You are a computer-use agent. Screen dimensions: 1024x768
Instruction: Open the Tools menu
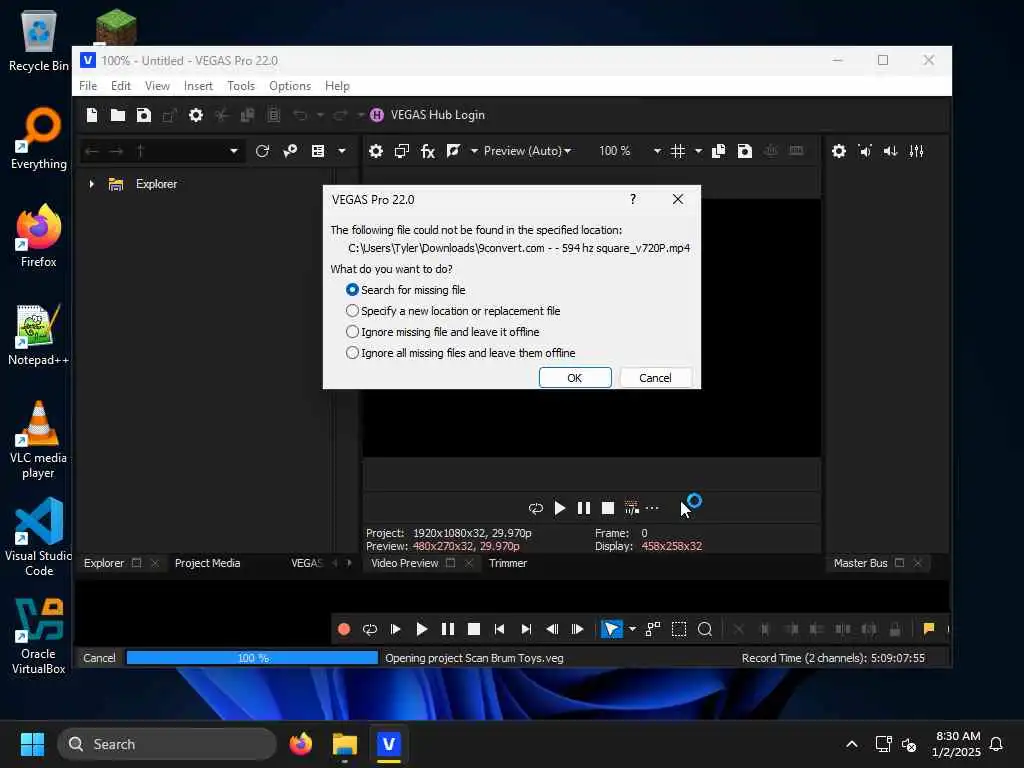(241, 86)
